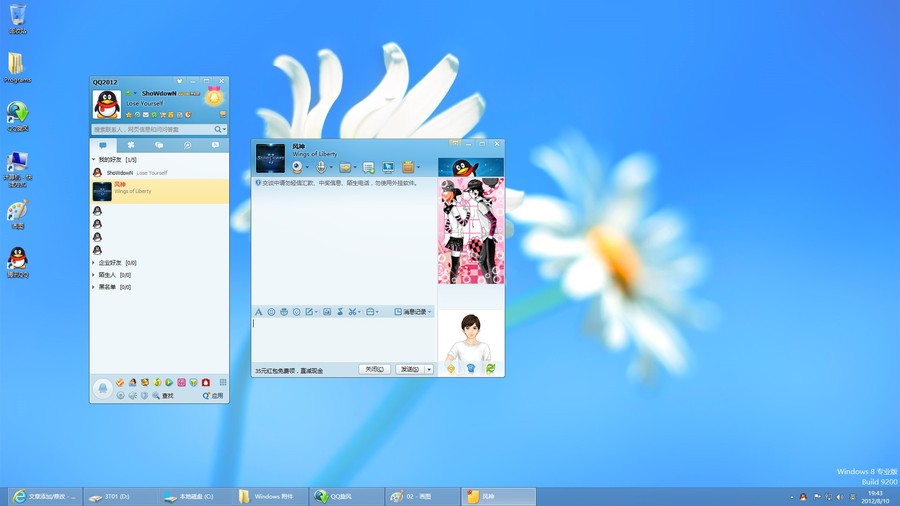Click the insert image icon in chat toolbar
Image resolution: width=900 pixels, height=506 pixels.
(327, 312)
